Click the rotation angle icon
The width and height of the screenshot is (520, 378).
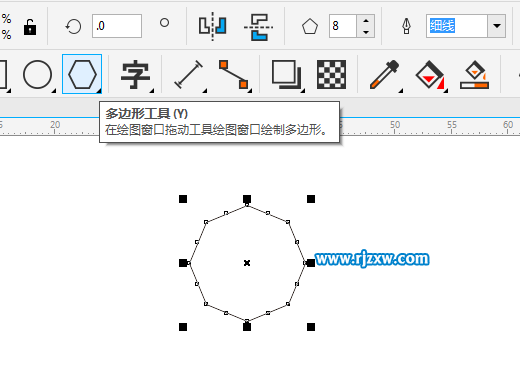[x=73, y=26]
